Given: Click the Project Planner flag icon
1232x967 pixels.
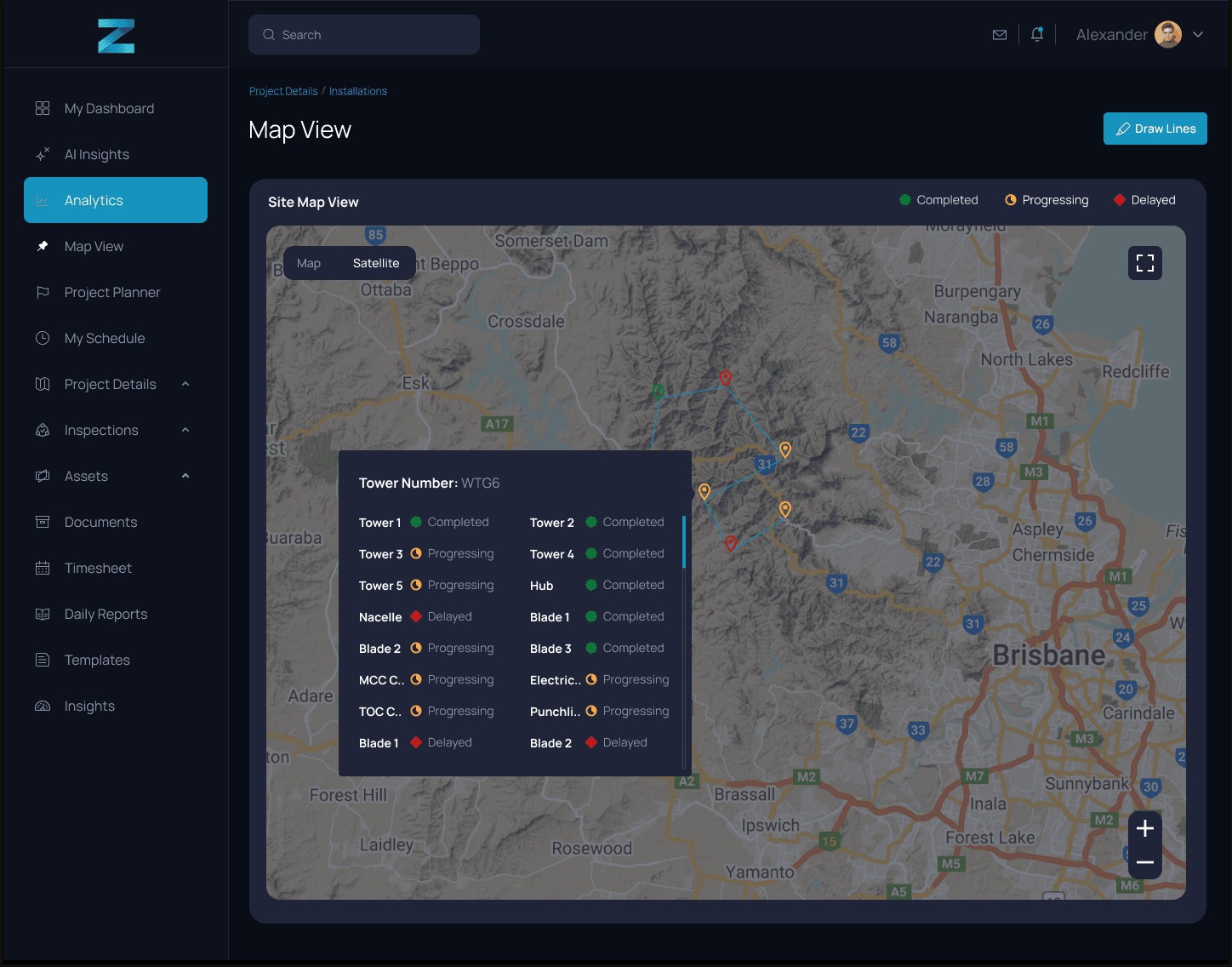Looking at the screenshot, I should [x=43, y=292].
